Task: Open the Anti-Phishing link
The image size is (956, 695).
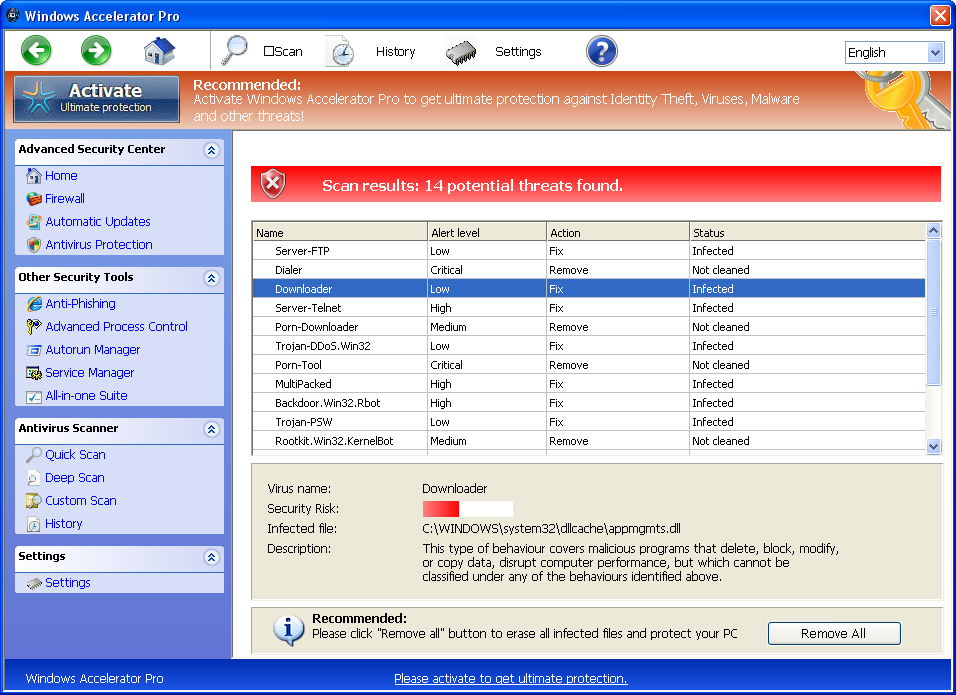Action: pos(80,304)
